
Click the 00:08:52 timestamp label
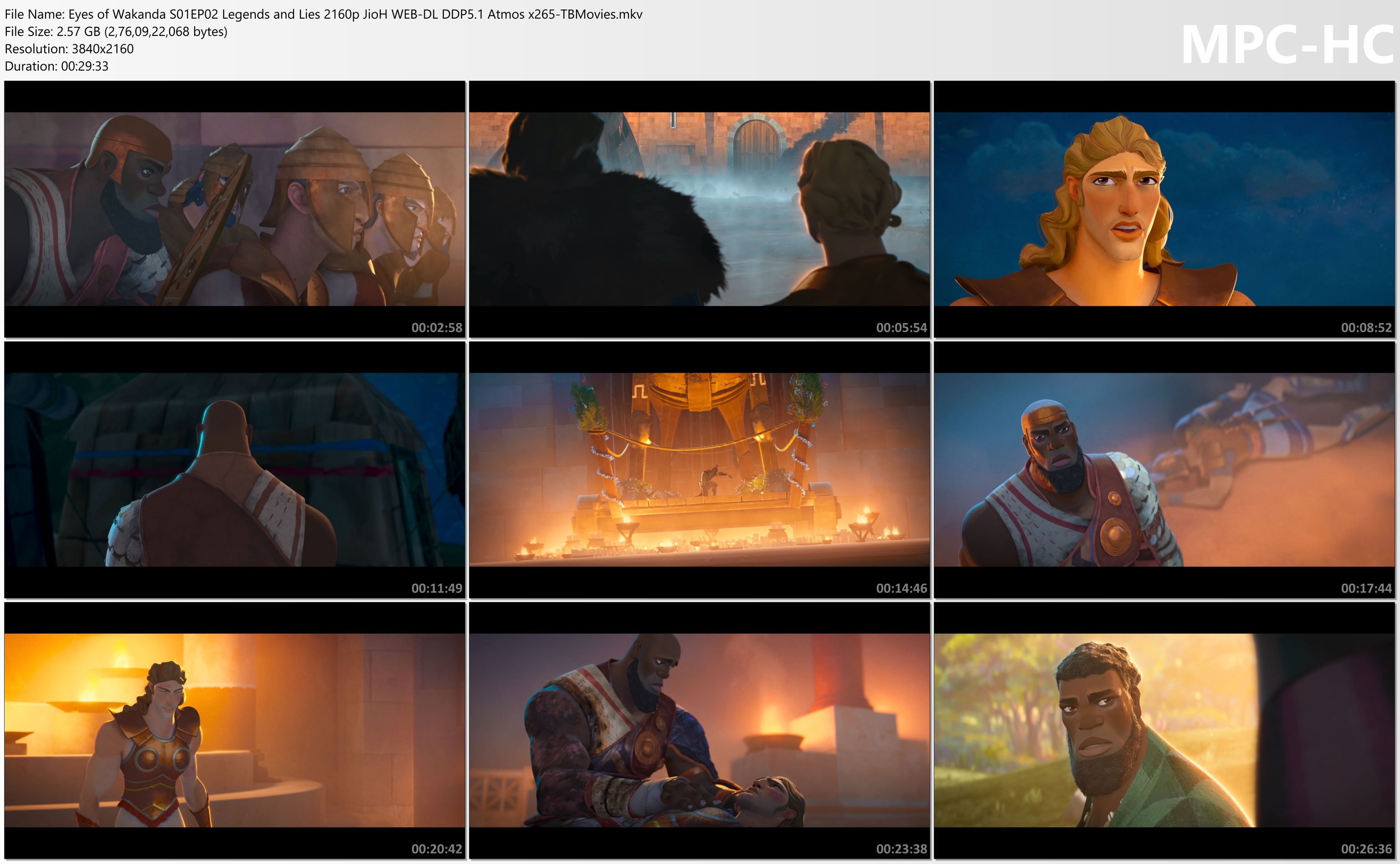pyautogui.click(x=1366, y=328)
